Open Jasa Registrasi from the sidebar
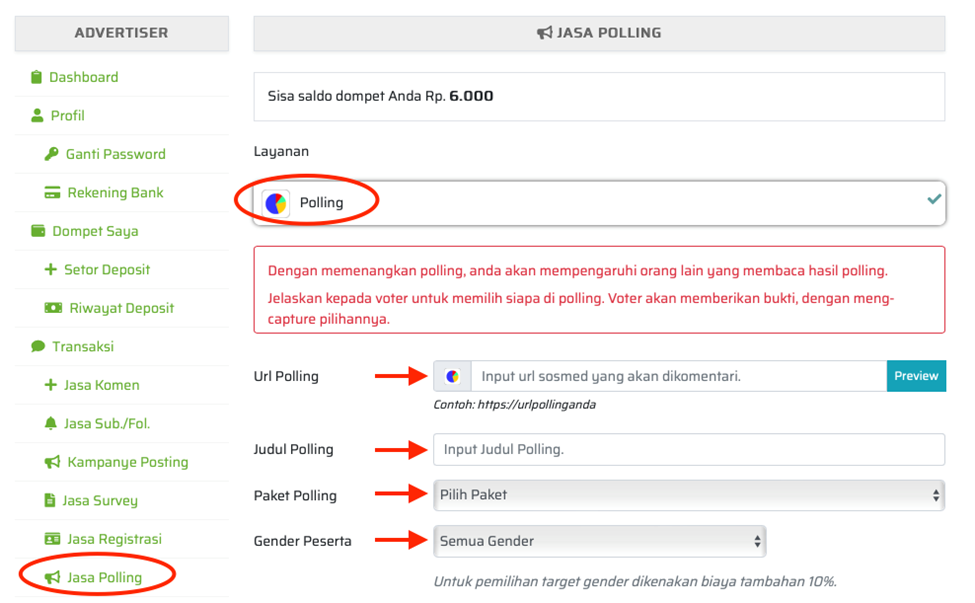 pyautogui.click(x=114, y=539)
